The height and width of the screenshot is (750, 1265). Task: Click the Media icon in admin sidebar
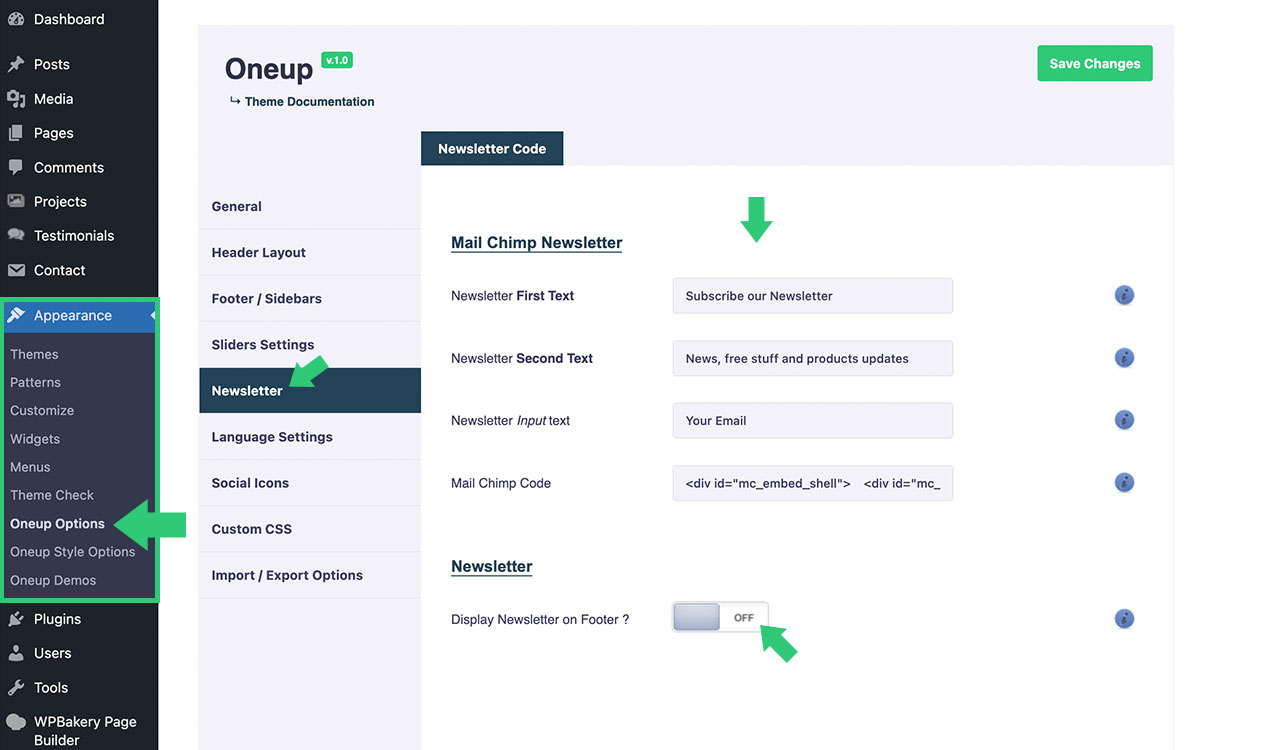tap(16, 99)
